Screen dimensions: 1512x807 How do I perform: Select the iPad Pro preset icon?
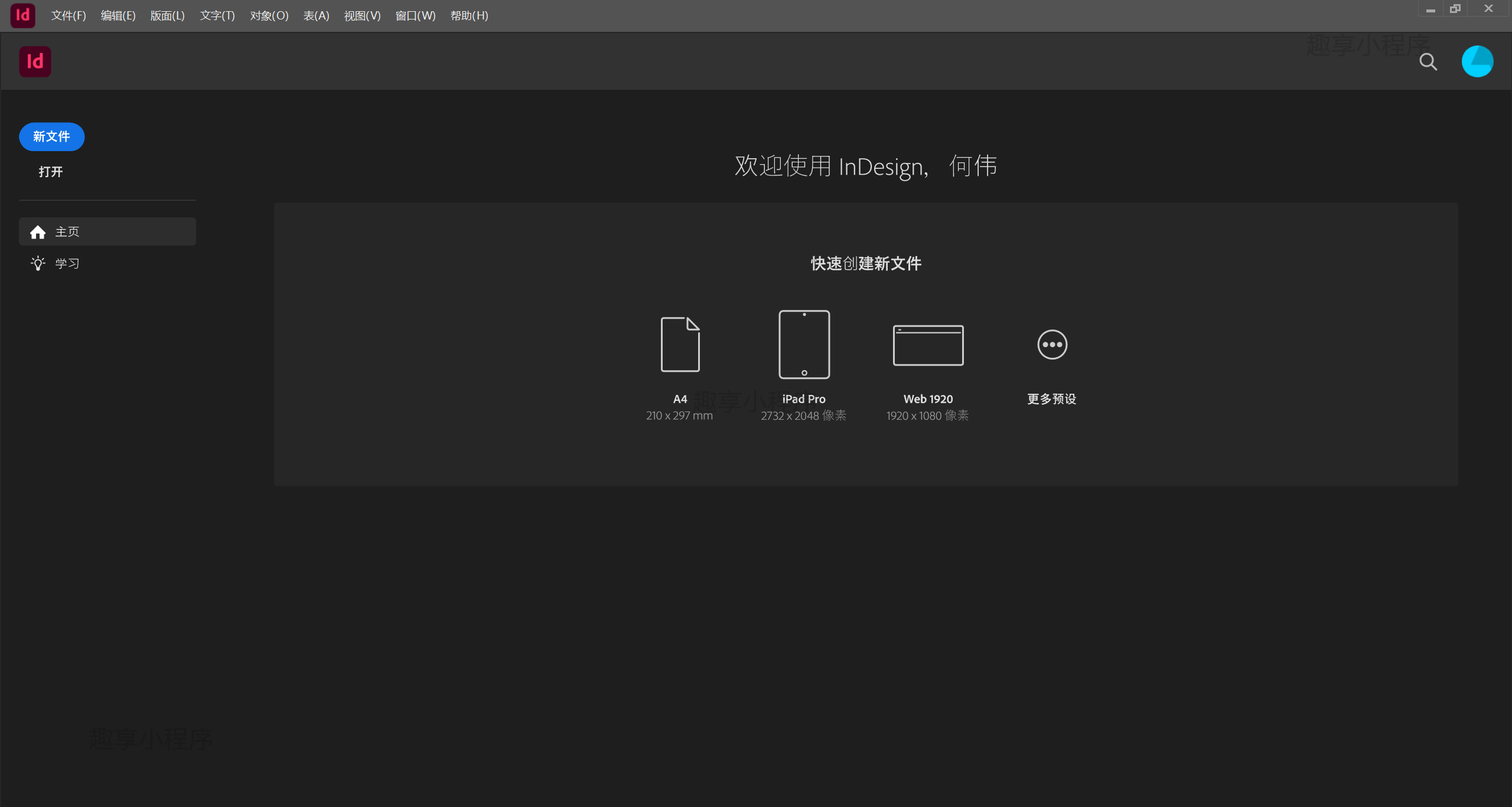(x=804, y=344)
